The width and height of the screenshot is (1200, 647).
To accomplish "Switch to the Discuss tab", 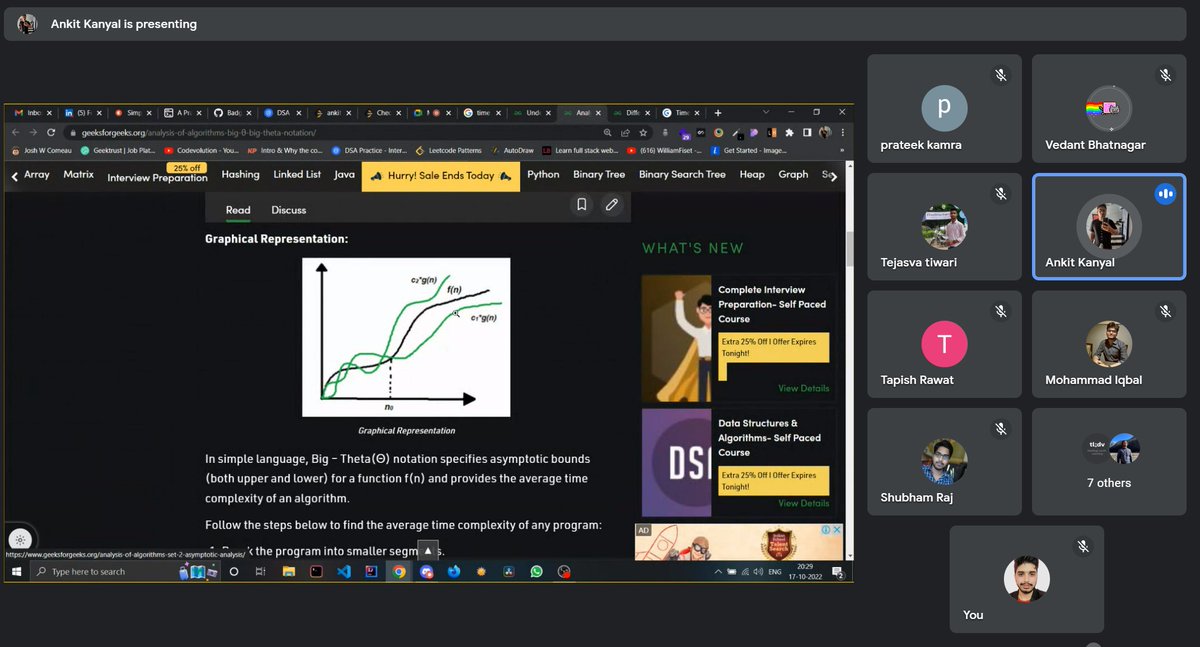I will coord(289,210).
